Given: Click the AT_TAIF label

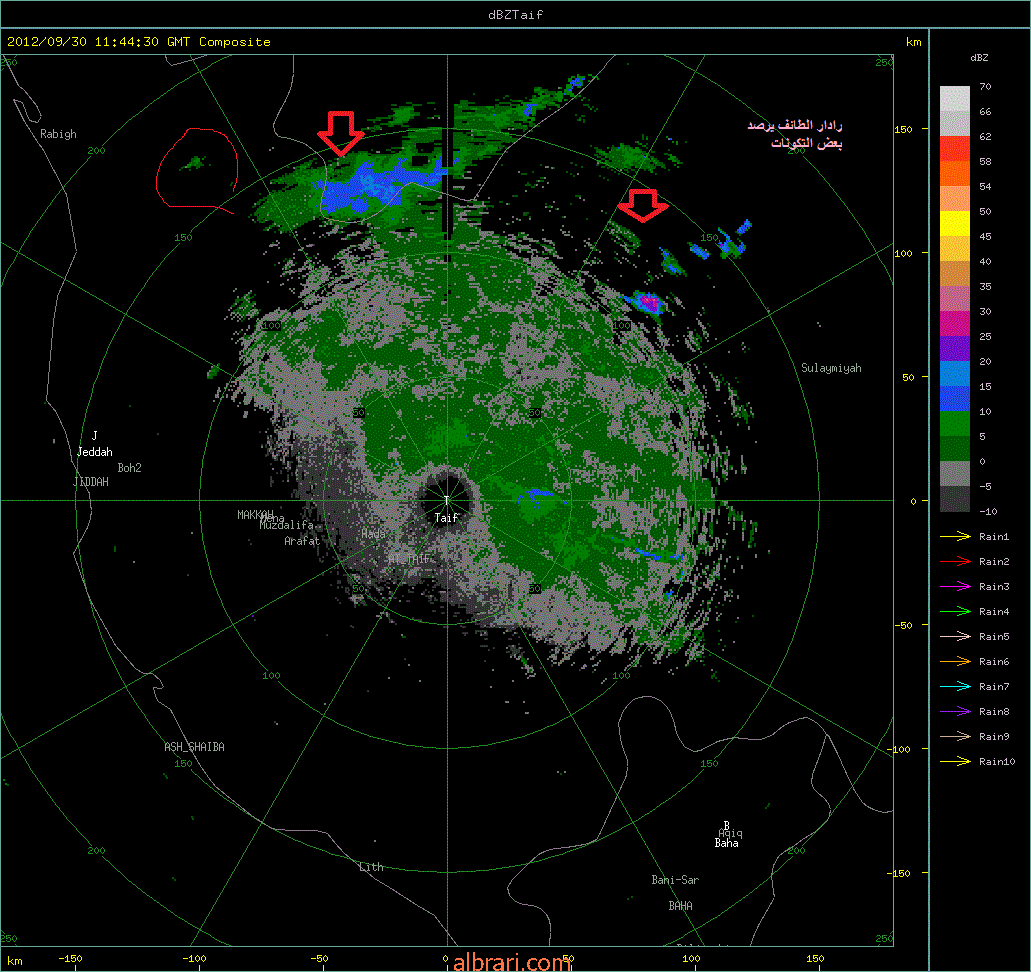Looking at the screenshot, I should point(409,559).
